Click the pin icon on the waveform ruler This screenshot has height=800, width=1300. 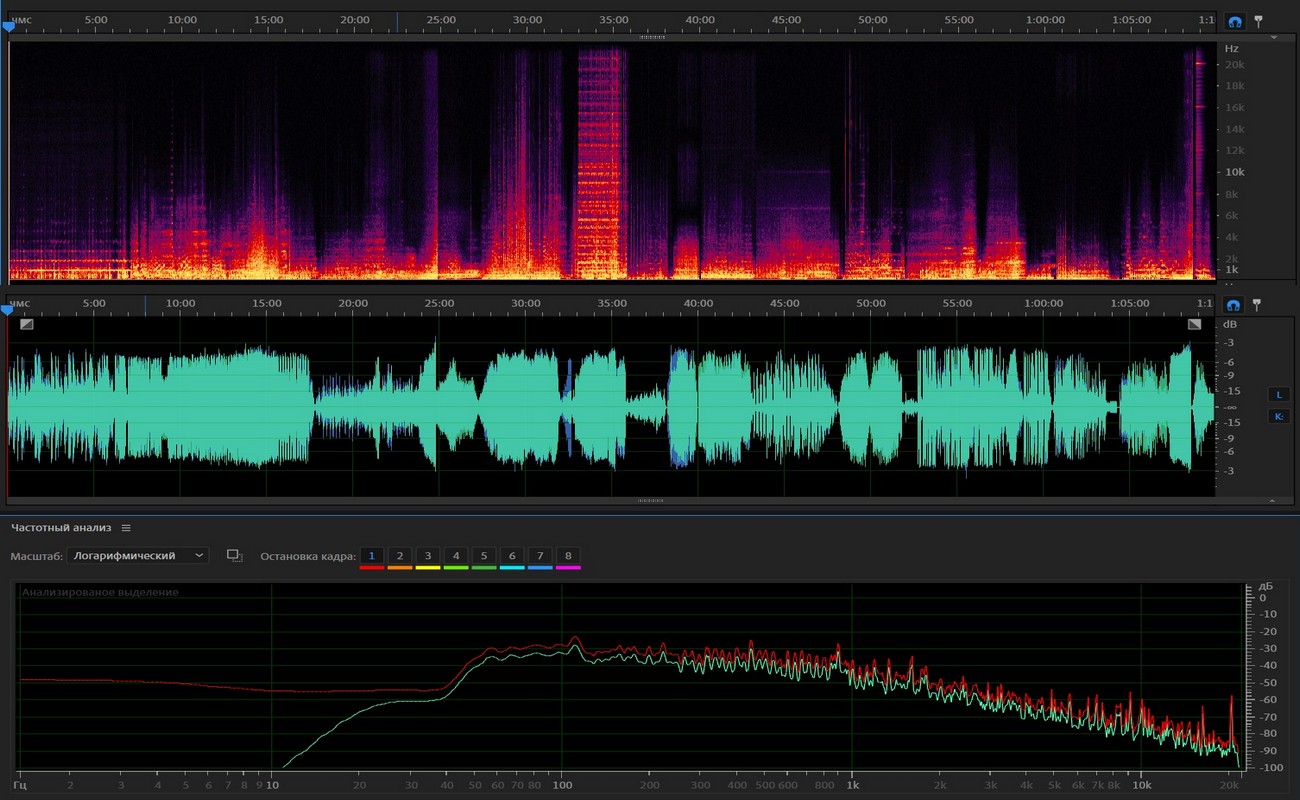pos(1258,304)
